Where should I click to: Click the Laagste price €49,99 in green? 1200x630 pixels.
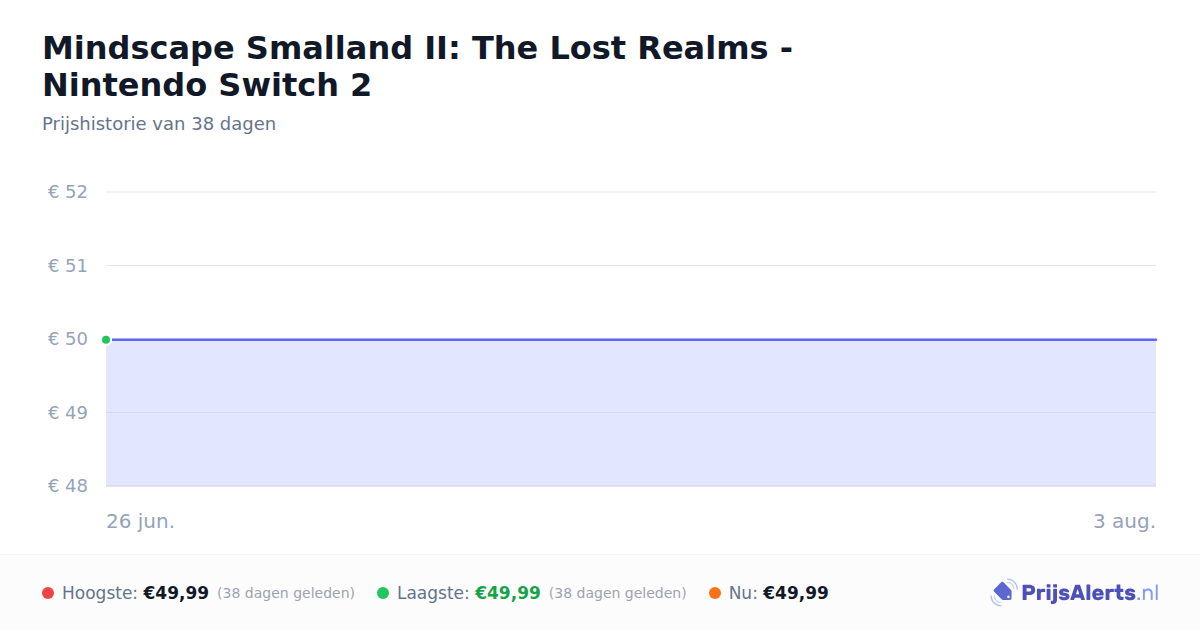pyautogui.click(x=508, y=593)
